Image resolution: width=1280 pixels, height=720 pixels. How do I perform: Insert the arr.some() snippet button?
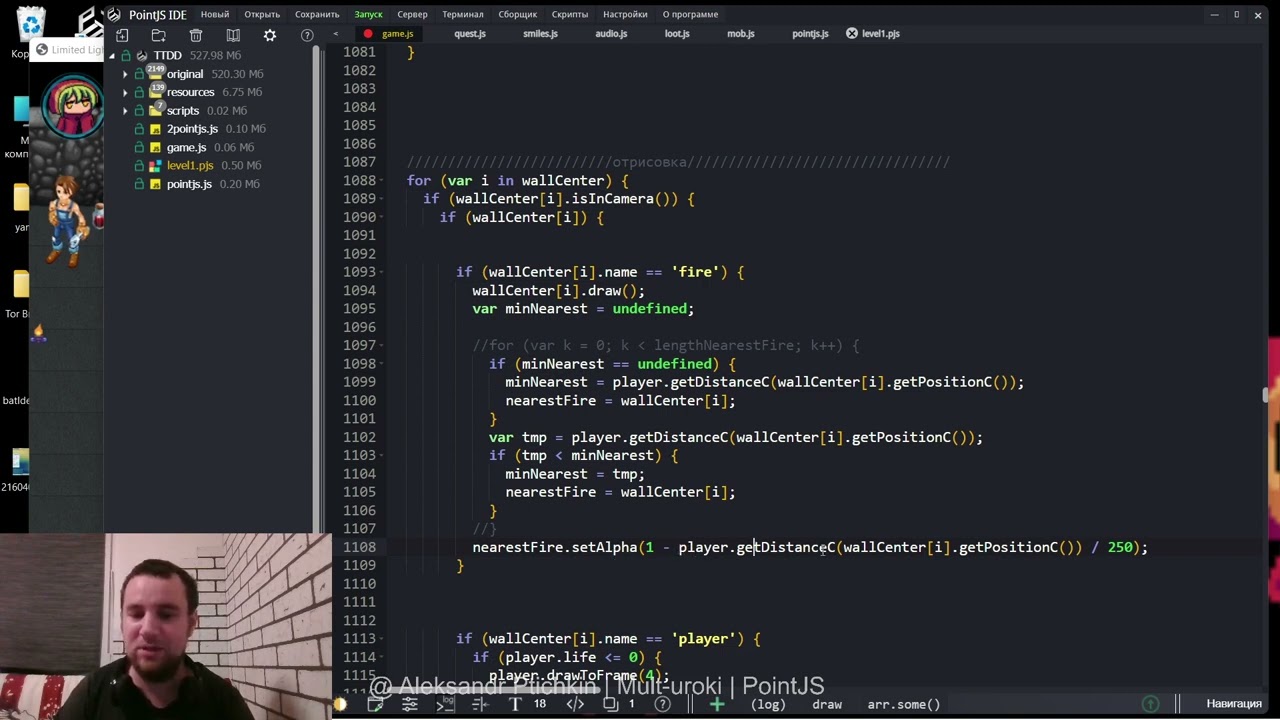pos(904,704)
